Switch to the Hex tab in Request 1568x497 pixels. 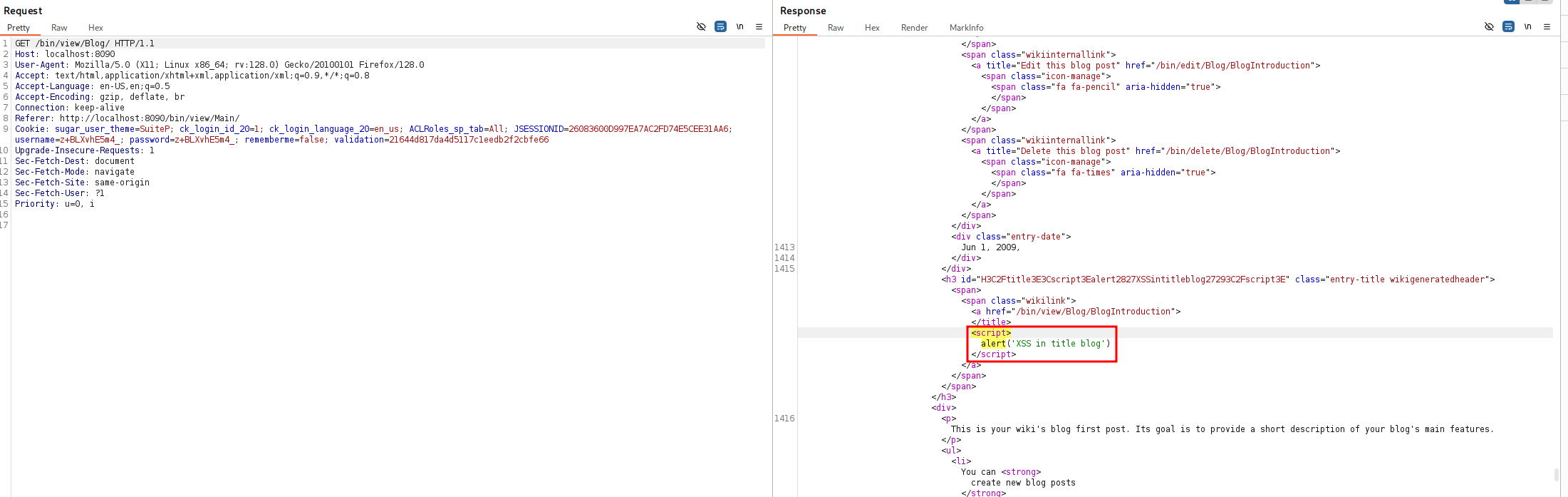(x=95, y=28)
